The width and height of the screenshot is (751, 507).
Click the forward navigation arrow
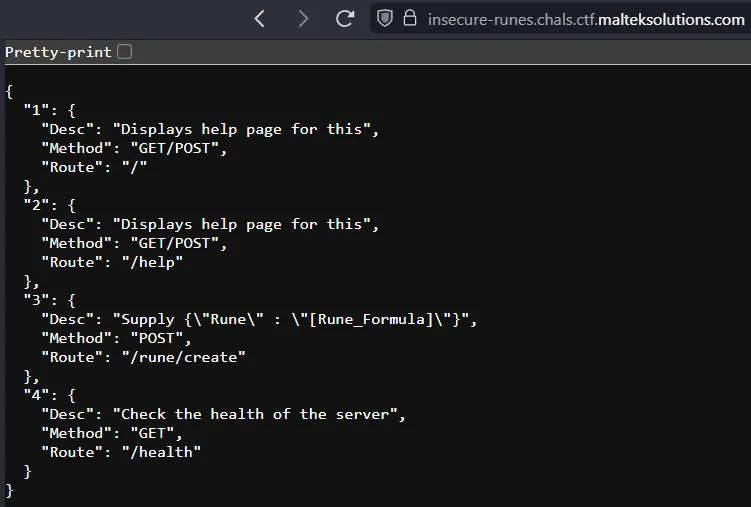[x=303, y=19]
